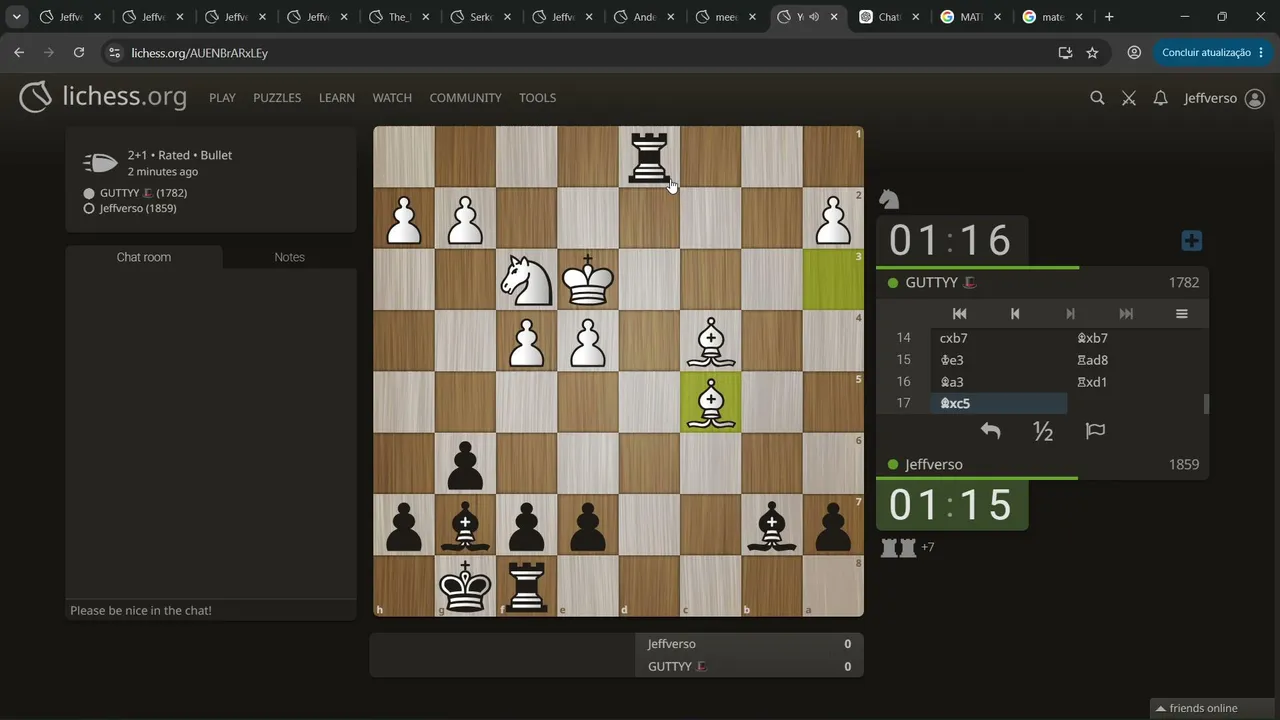The width and height of the screenshot is (1280, 720).
Task: Open the lichess search icon
Action: point(1097,98)
